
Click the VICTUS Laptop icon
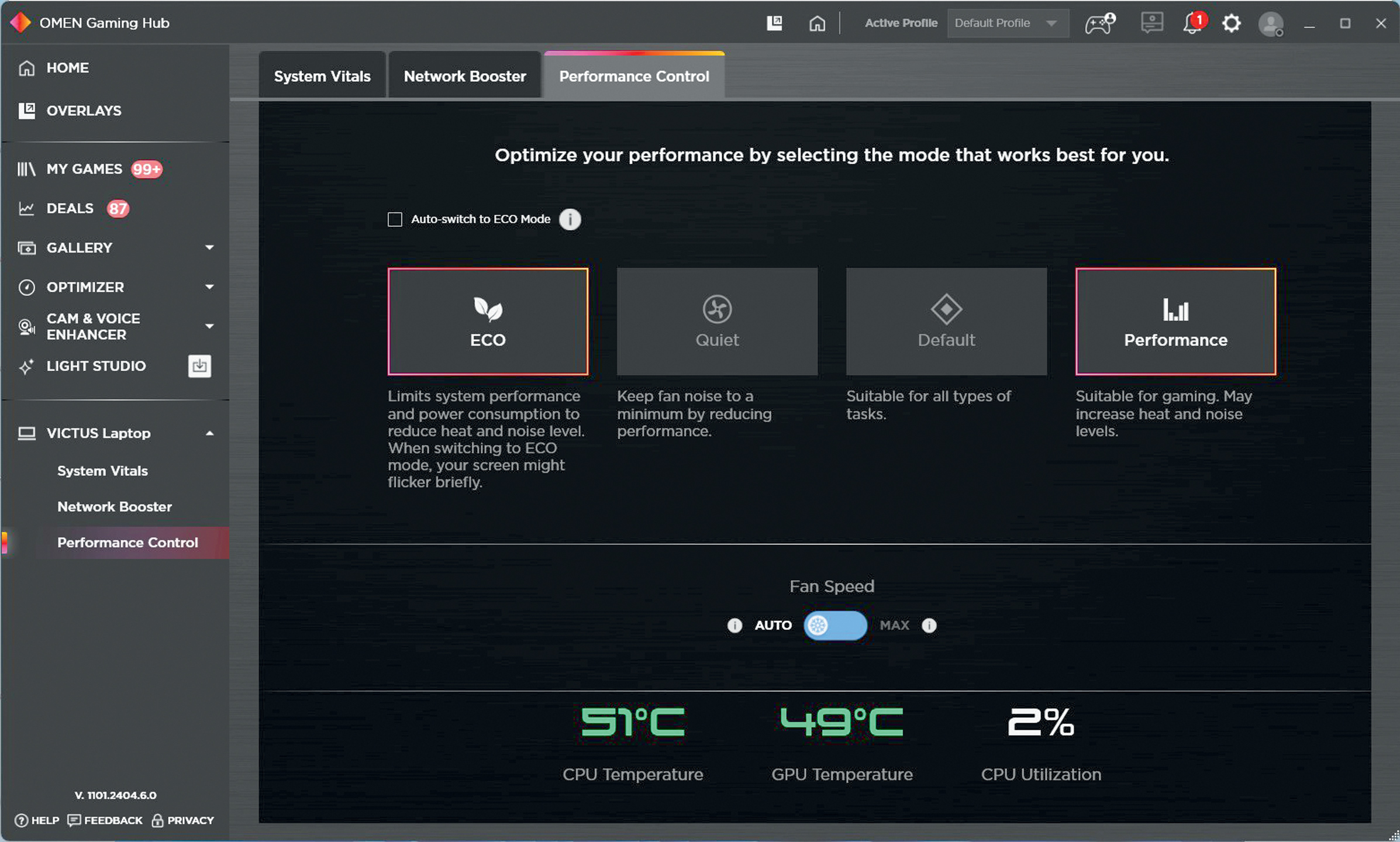pyautogui.click(x=27, y=433)
